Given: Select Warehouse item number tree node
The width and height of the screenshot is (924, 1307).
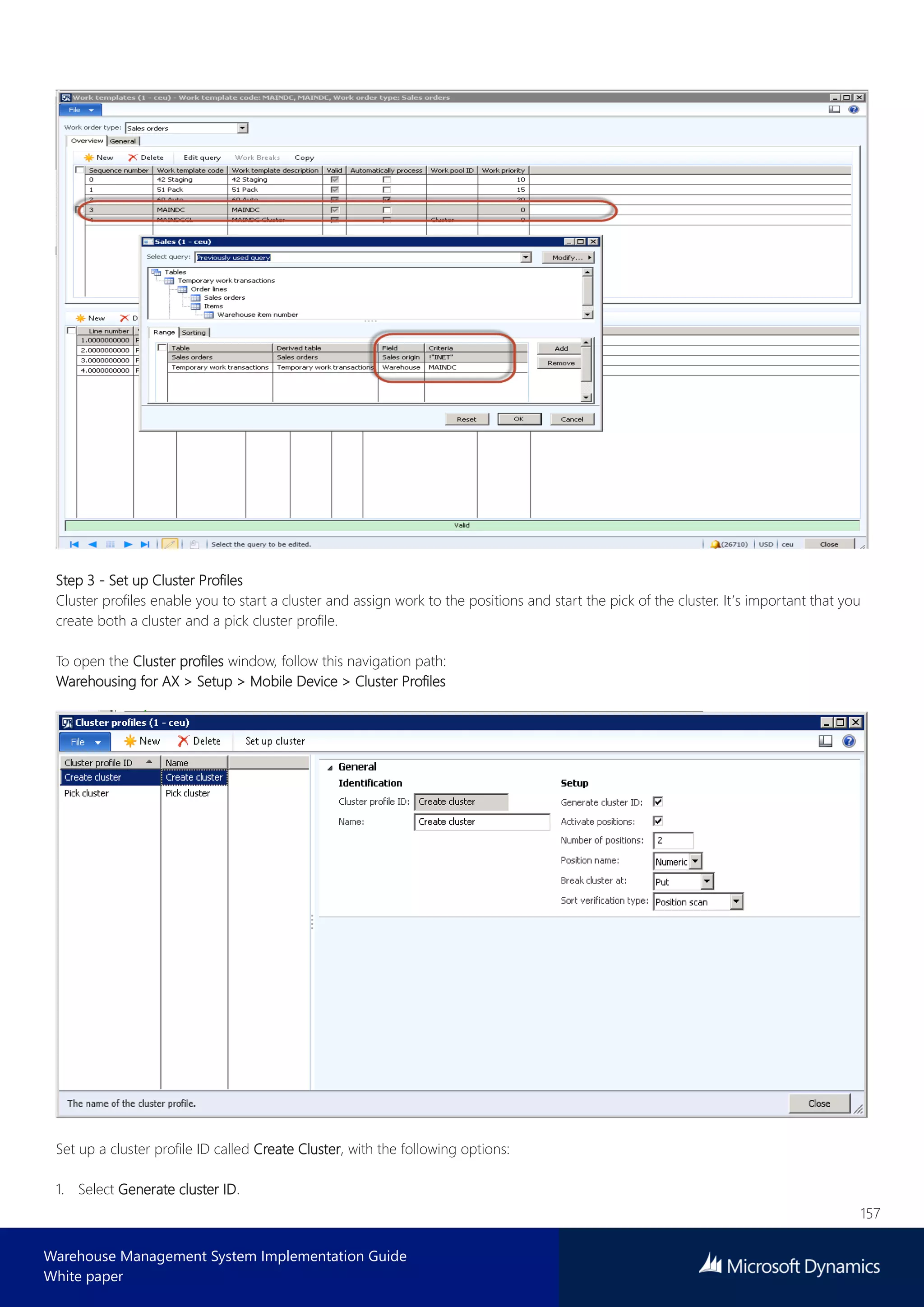Looking at the screenshot, I should click(x=257, y=315).
